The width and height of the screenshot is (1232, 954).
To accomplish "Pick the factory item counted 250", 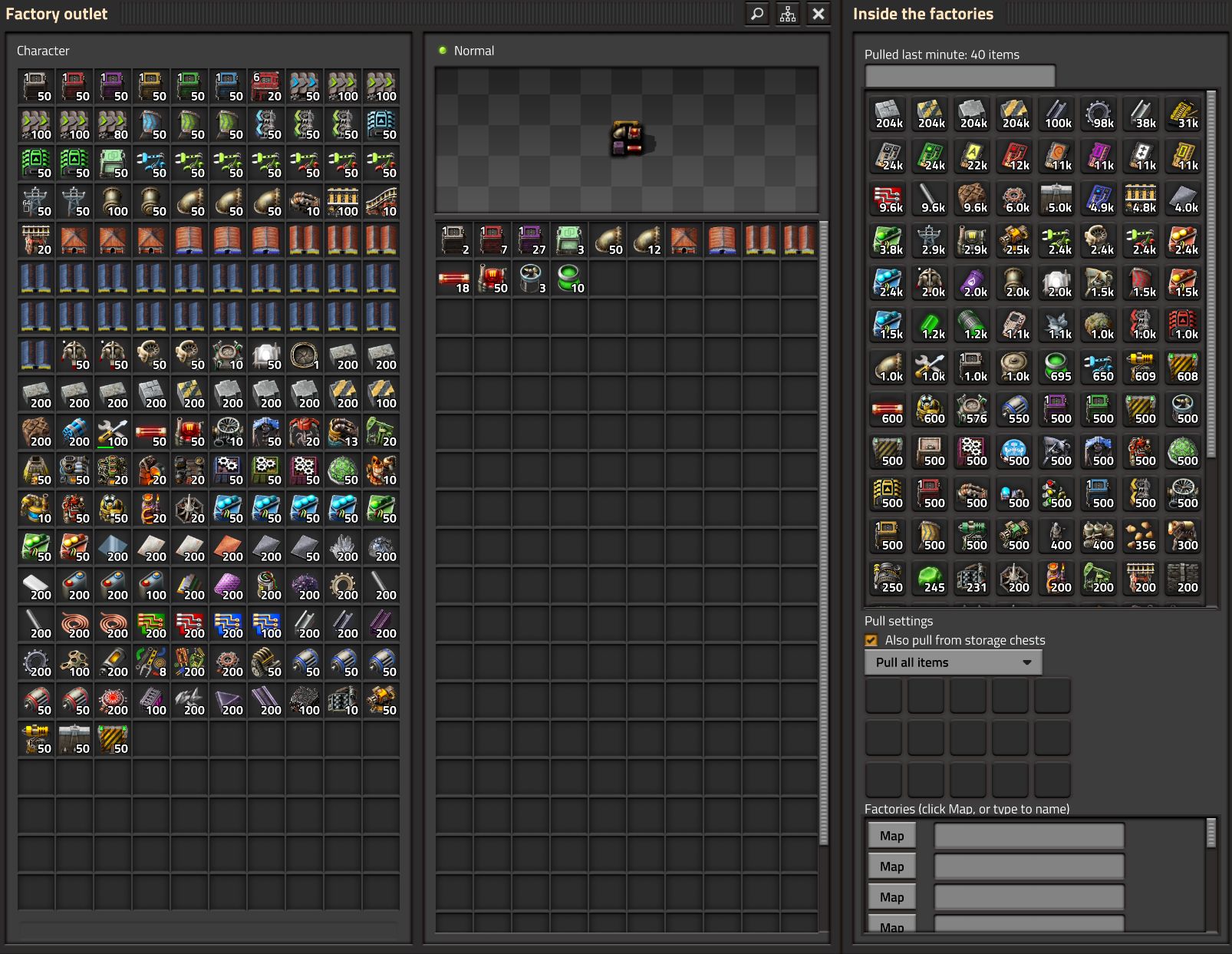I will (x=888, y=578).
